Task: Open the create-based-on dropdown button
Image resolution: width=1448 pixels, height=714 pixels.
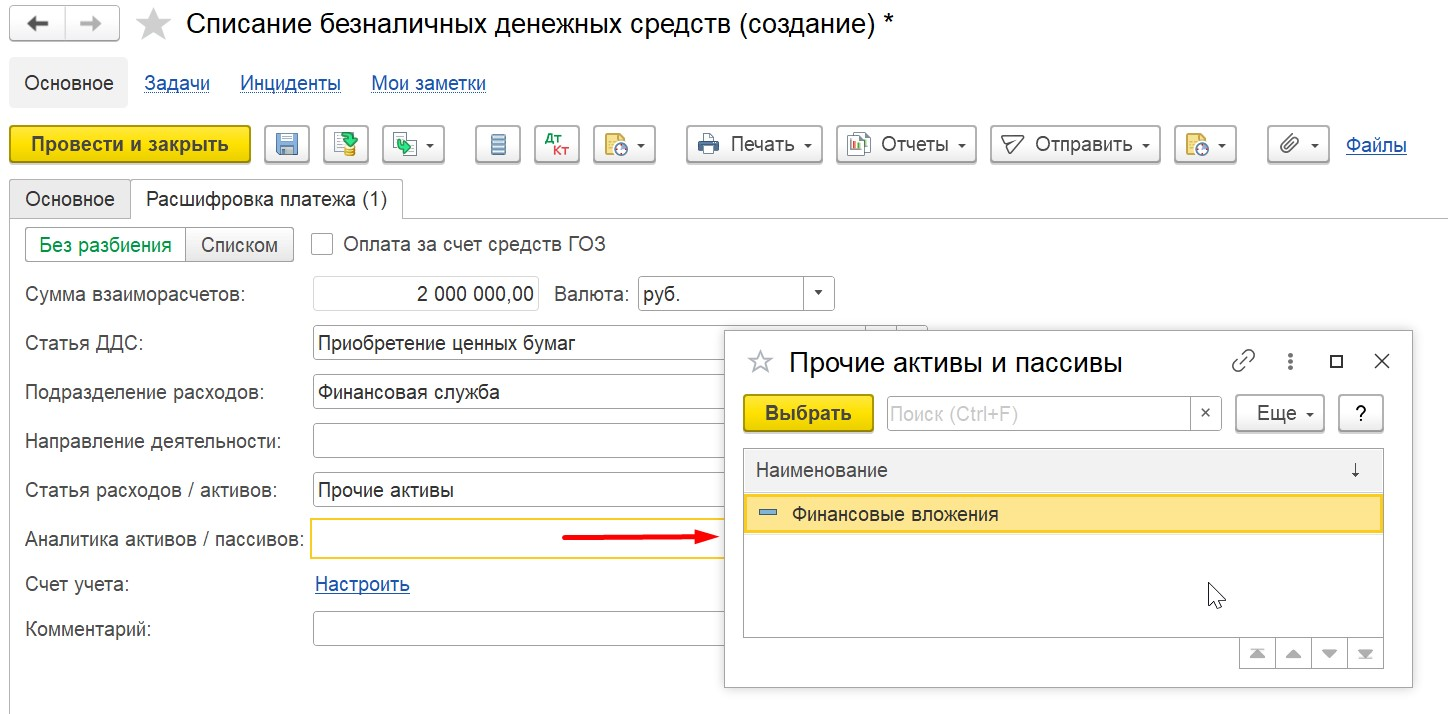Action: tap(414, 144)
